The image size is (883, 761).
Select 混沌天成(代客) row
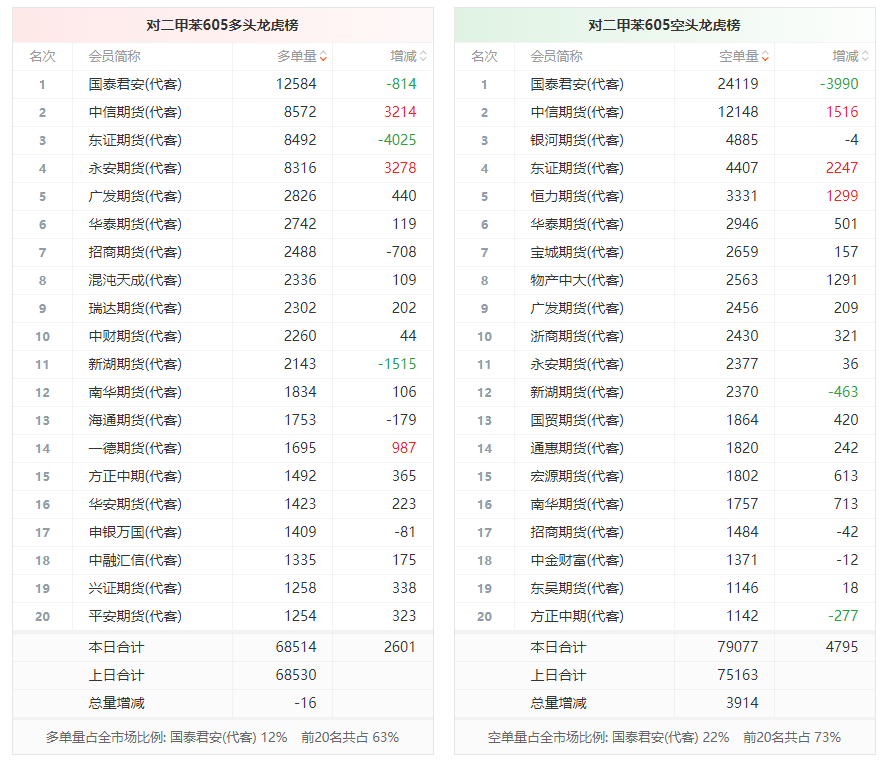pos(223,281)
